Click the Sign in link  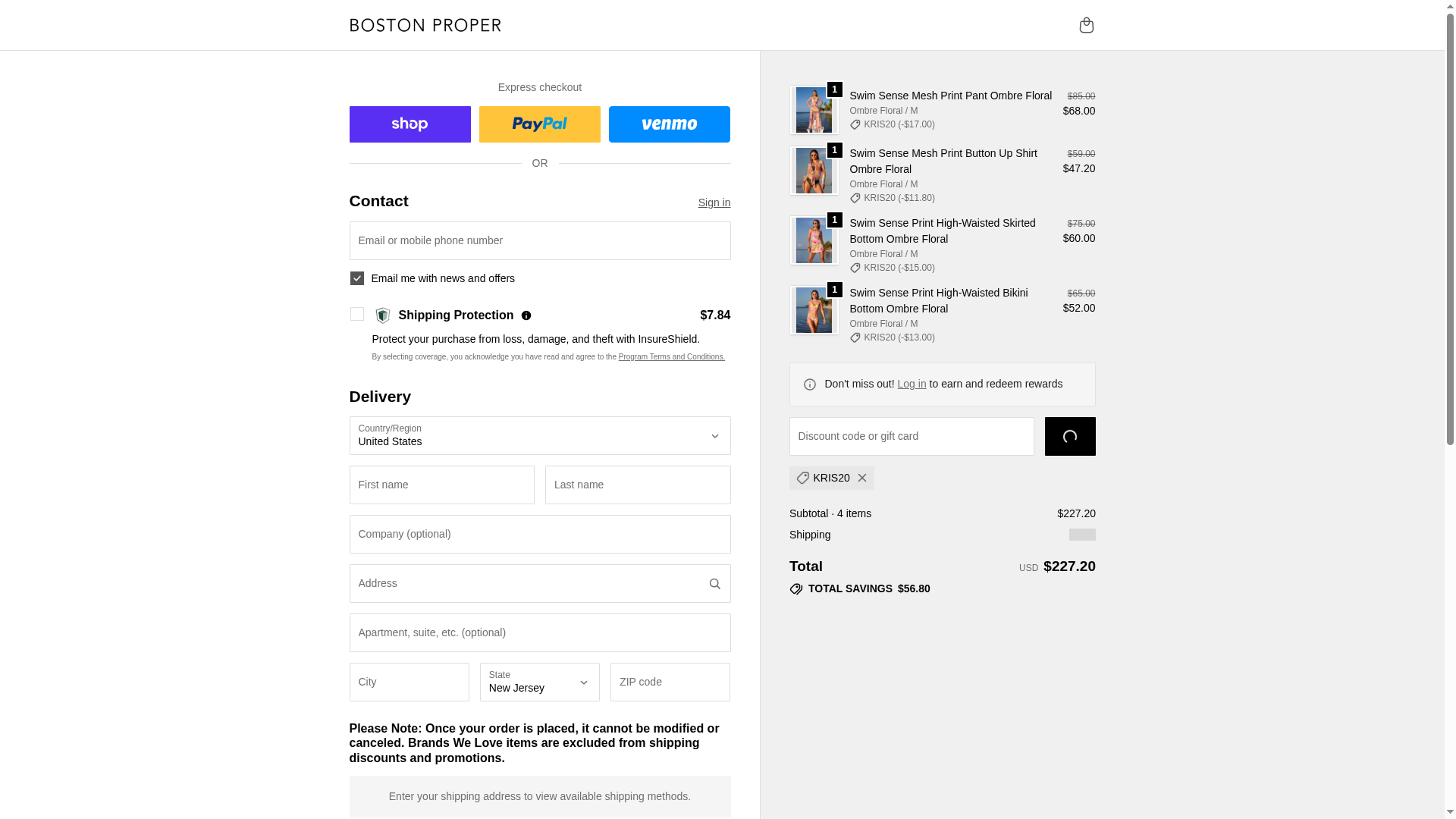pyautogui.click(x=714, y=202)
